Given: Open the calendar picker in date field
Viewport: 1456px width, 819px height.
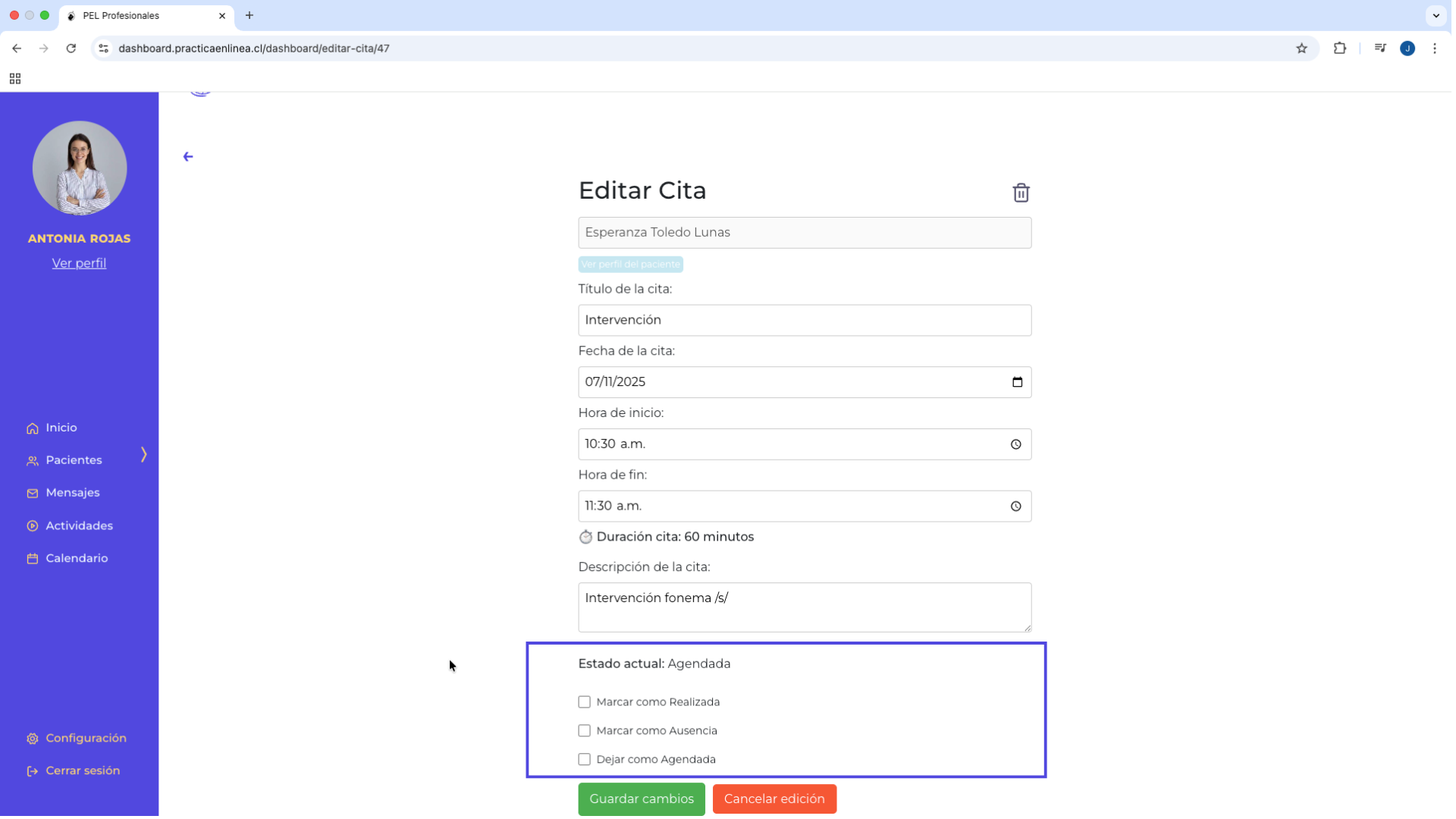Looking at the screenshot, I should point(1019,383).
